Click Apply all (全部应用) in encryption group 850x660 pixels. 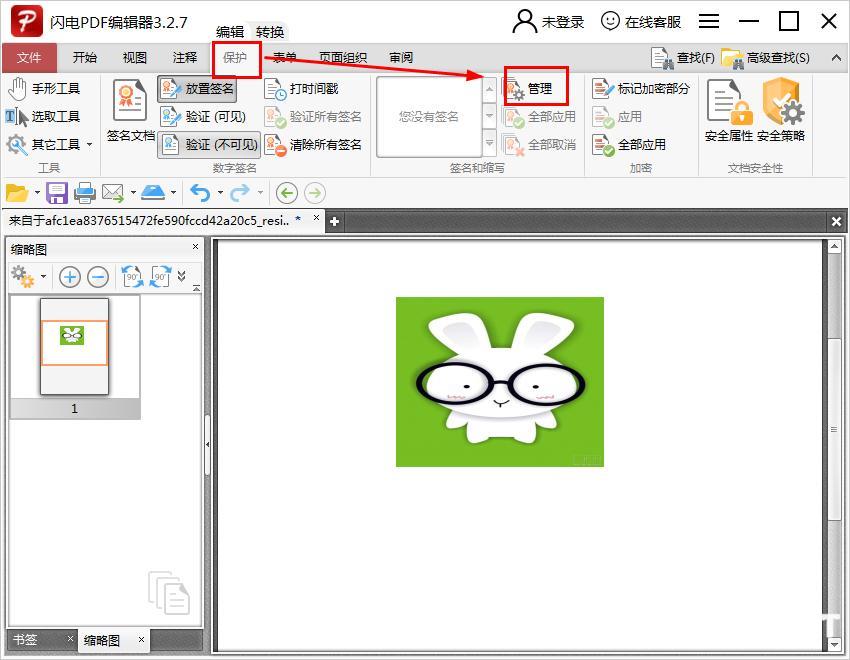[x=629, y=145]
